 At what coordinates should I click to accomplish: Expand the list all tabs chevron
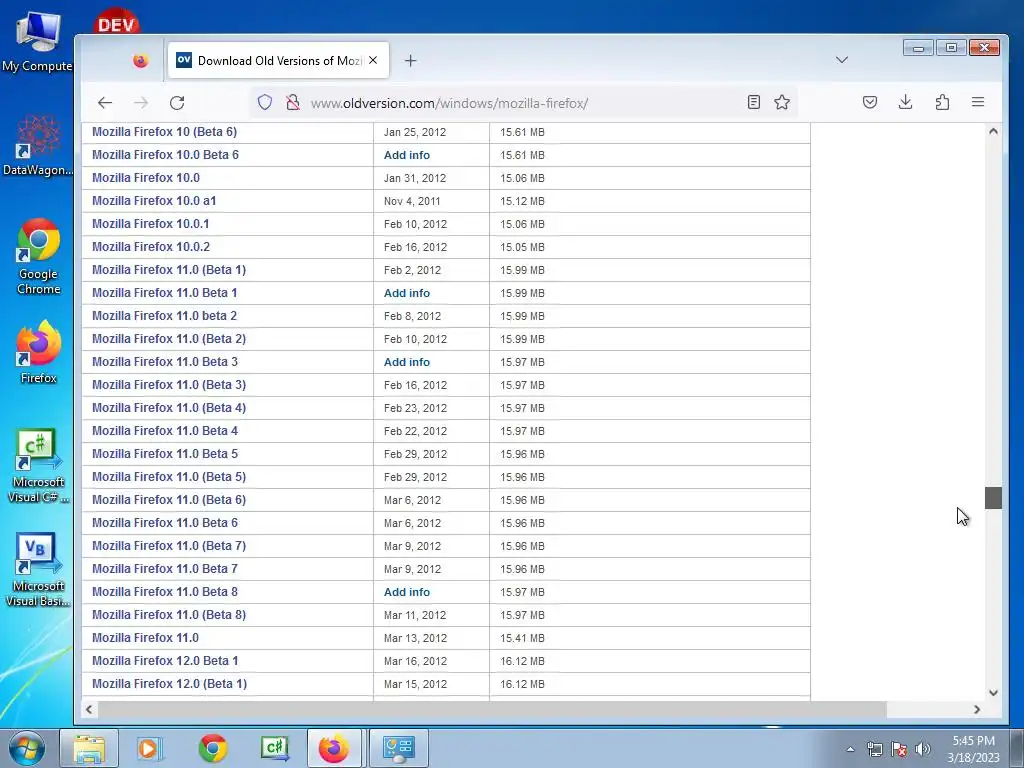[x=842, y=60]
